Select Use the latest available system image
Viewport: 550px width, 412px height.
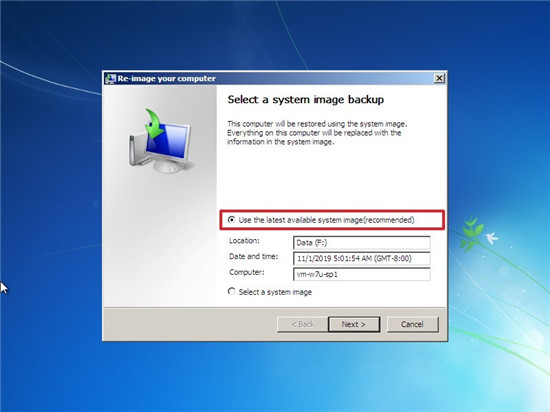tap(232, 220)
